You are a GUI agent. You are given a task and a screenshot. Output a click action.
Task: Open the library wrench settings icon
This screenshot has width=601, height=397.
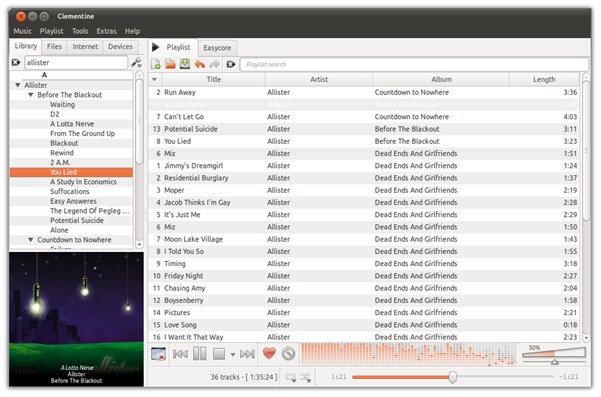tap(136, 62)
